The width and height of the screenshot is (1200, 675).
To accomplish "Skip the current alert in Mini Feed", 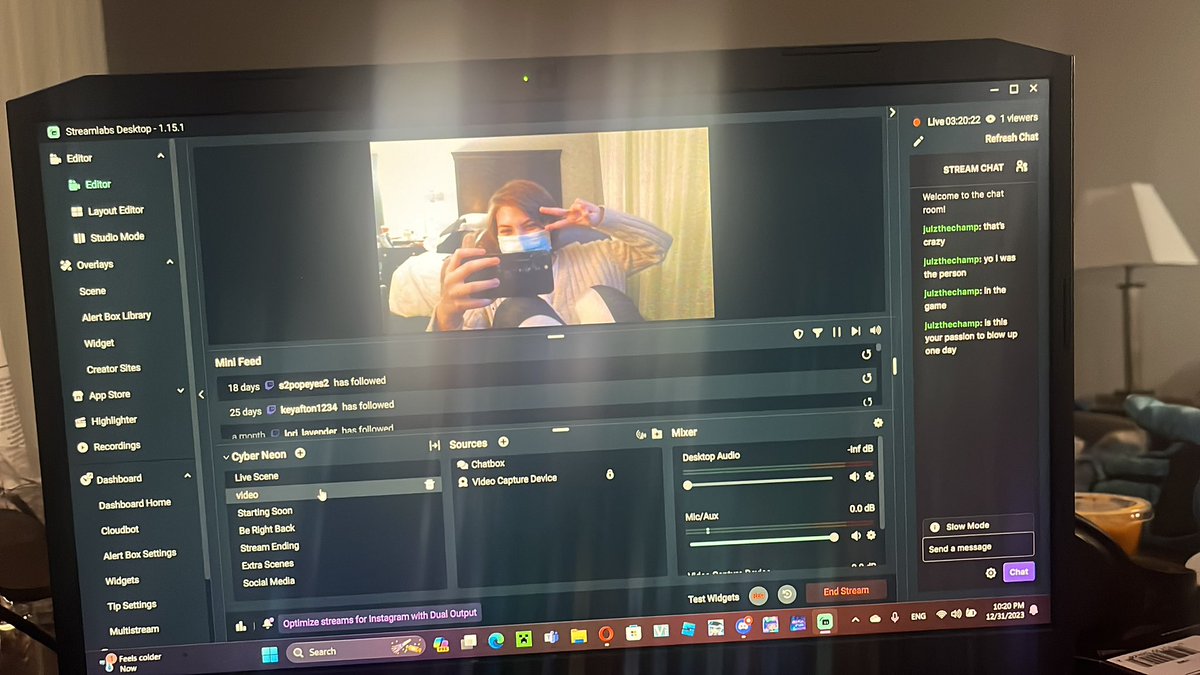I will (856, 331).
